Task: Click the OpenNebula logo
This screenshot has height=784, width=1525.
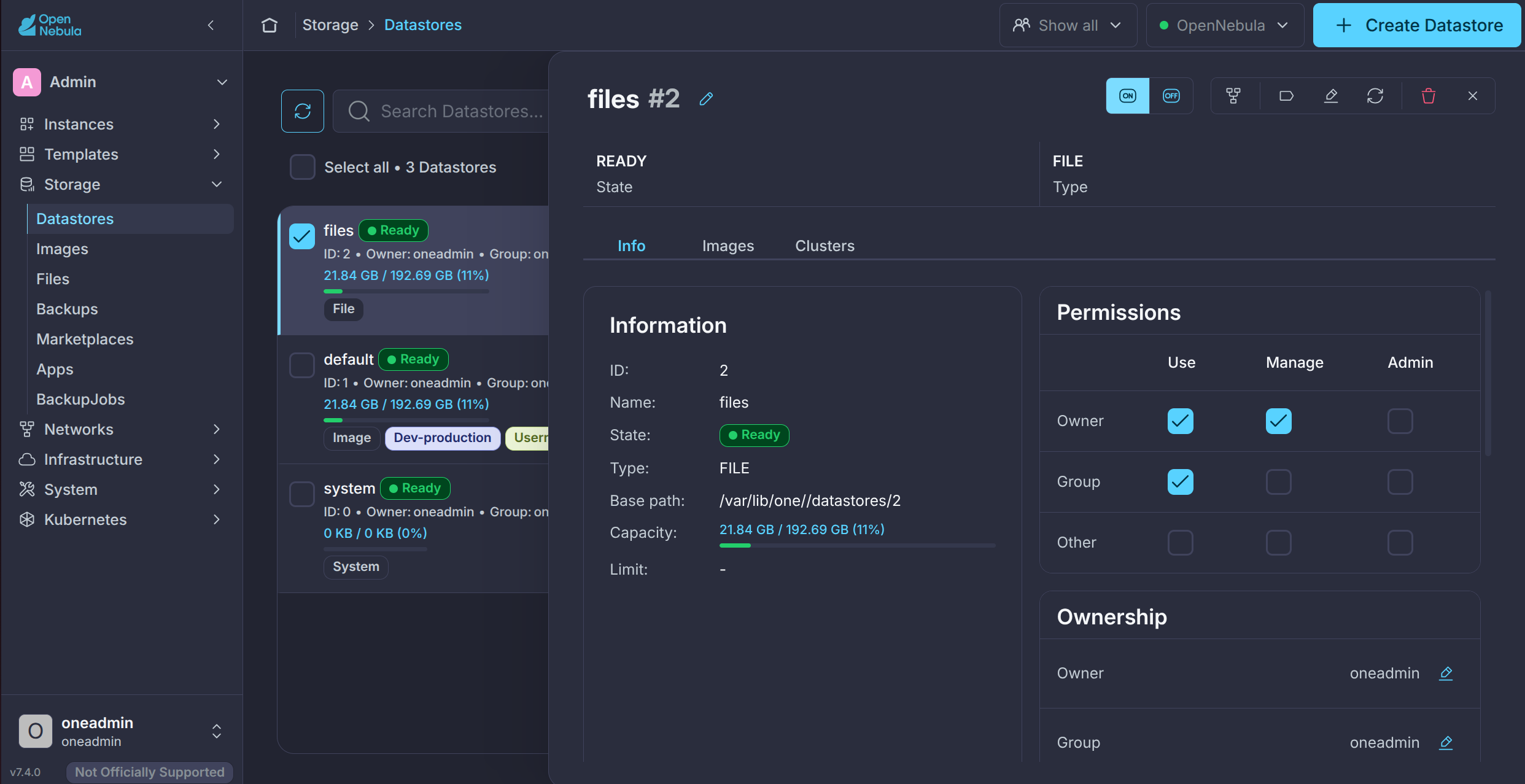Action: pyautogui.click(x=50, y=25)
